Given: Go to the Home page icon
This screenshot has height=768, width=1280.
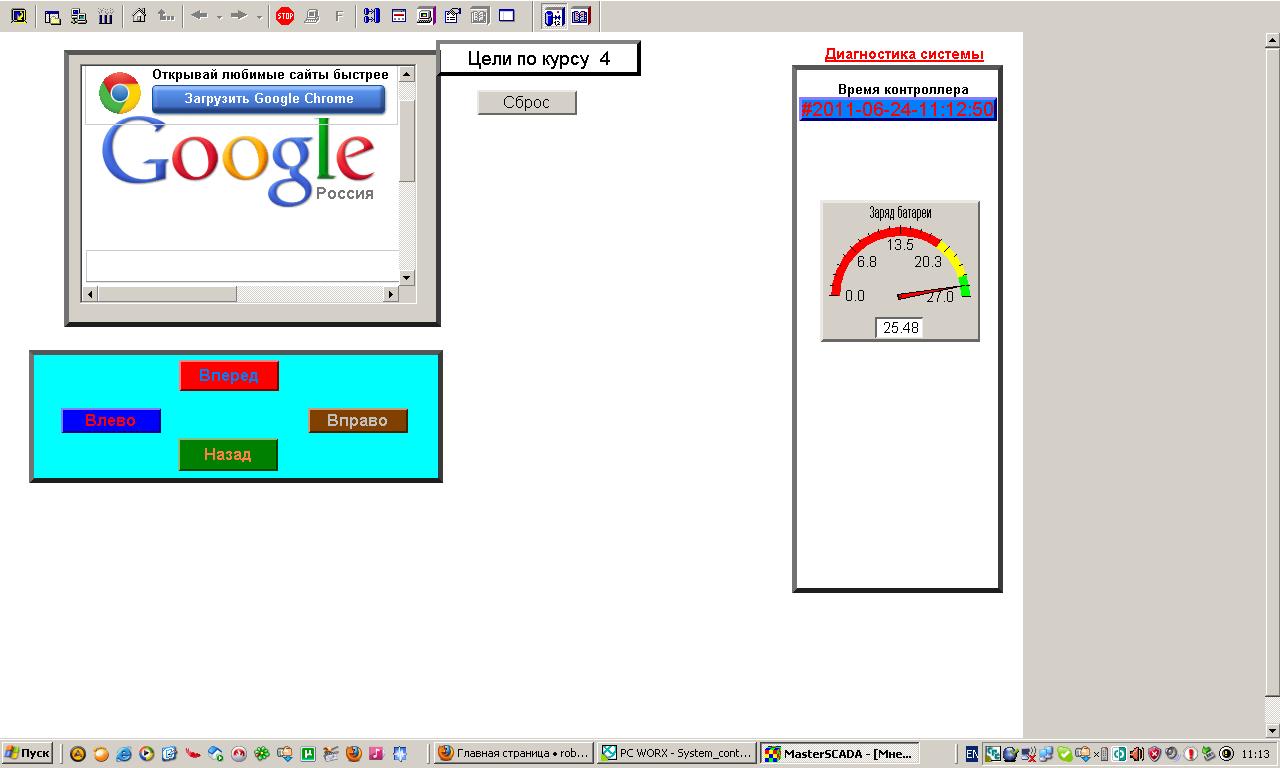Looking at the screenshot, I should [x=140, y=16].
